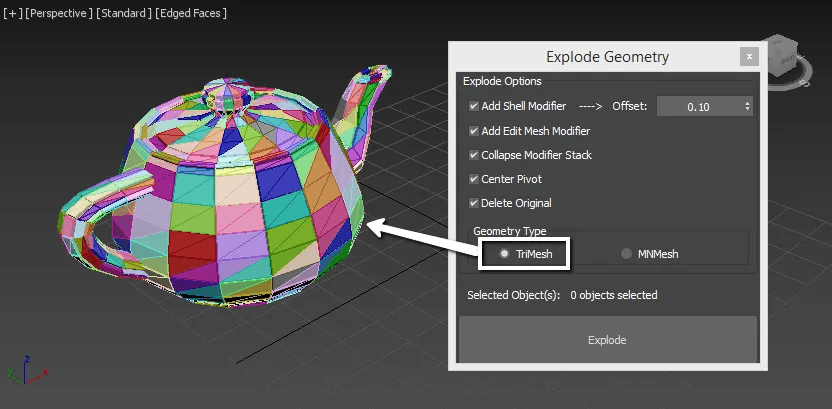Click the 'Explode Options' group label
The width and height of the screenshot is (832, 409).
pyautogui.click(x=502, y=81)
